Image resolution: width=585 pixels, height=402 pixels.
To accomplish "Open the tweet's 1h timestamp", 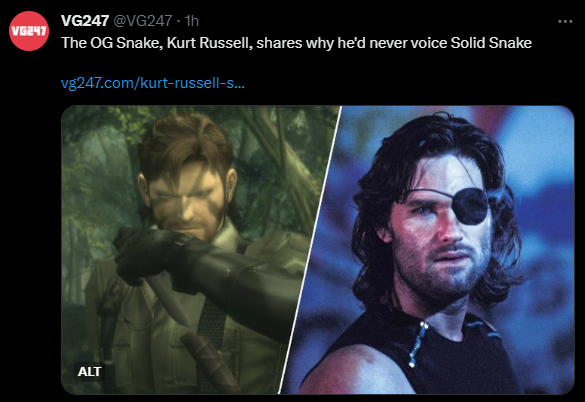I will 192,21.
